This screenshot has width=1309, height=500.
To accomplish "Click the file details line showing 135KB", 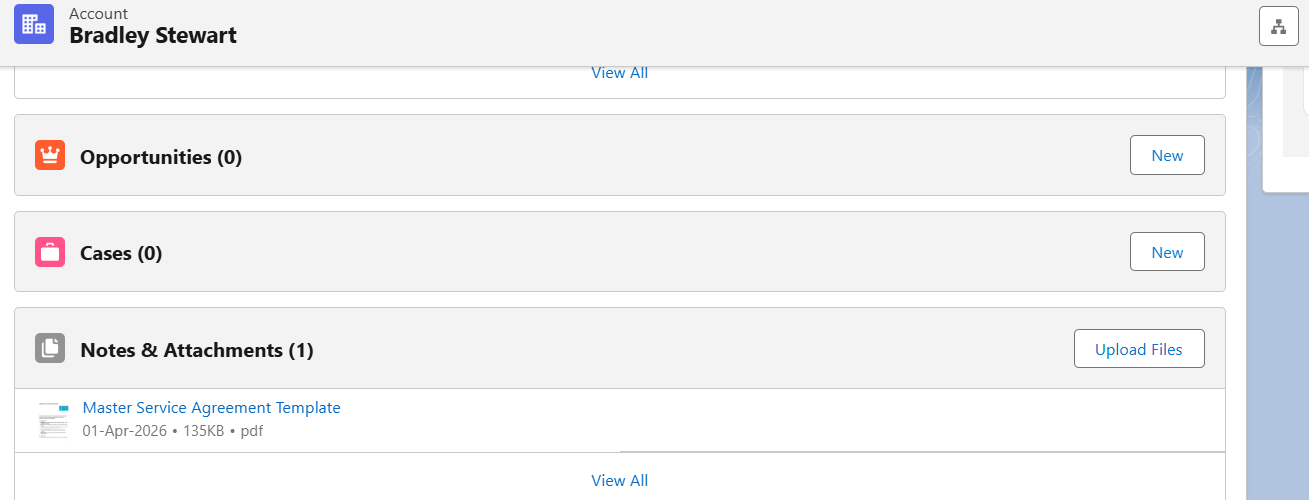I will 172,431.
